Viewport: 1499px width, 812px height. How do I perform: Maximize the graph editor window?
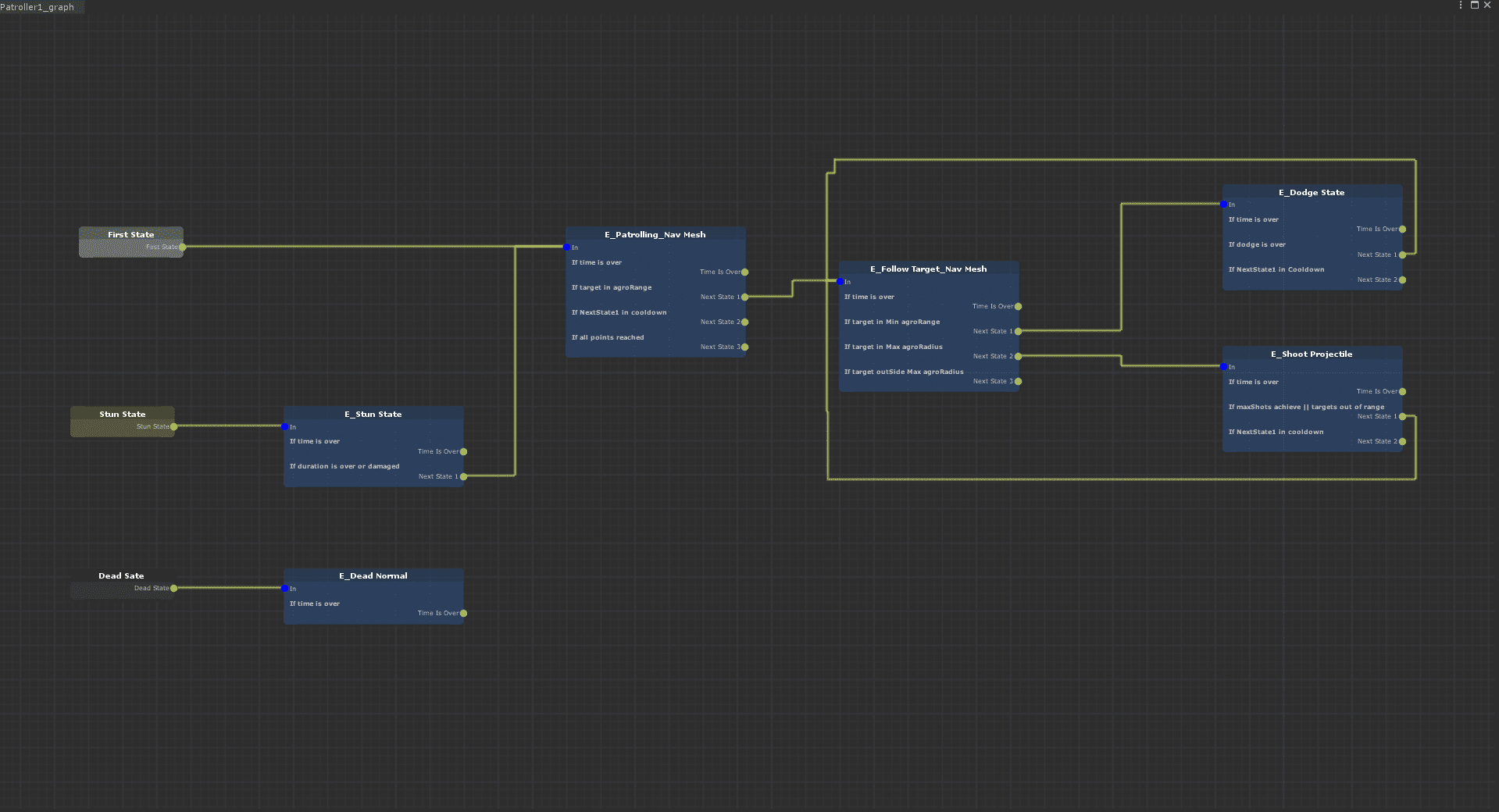click(x=1474, y=5)
